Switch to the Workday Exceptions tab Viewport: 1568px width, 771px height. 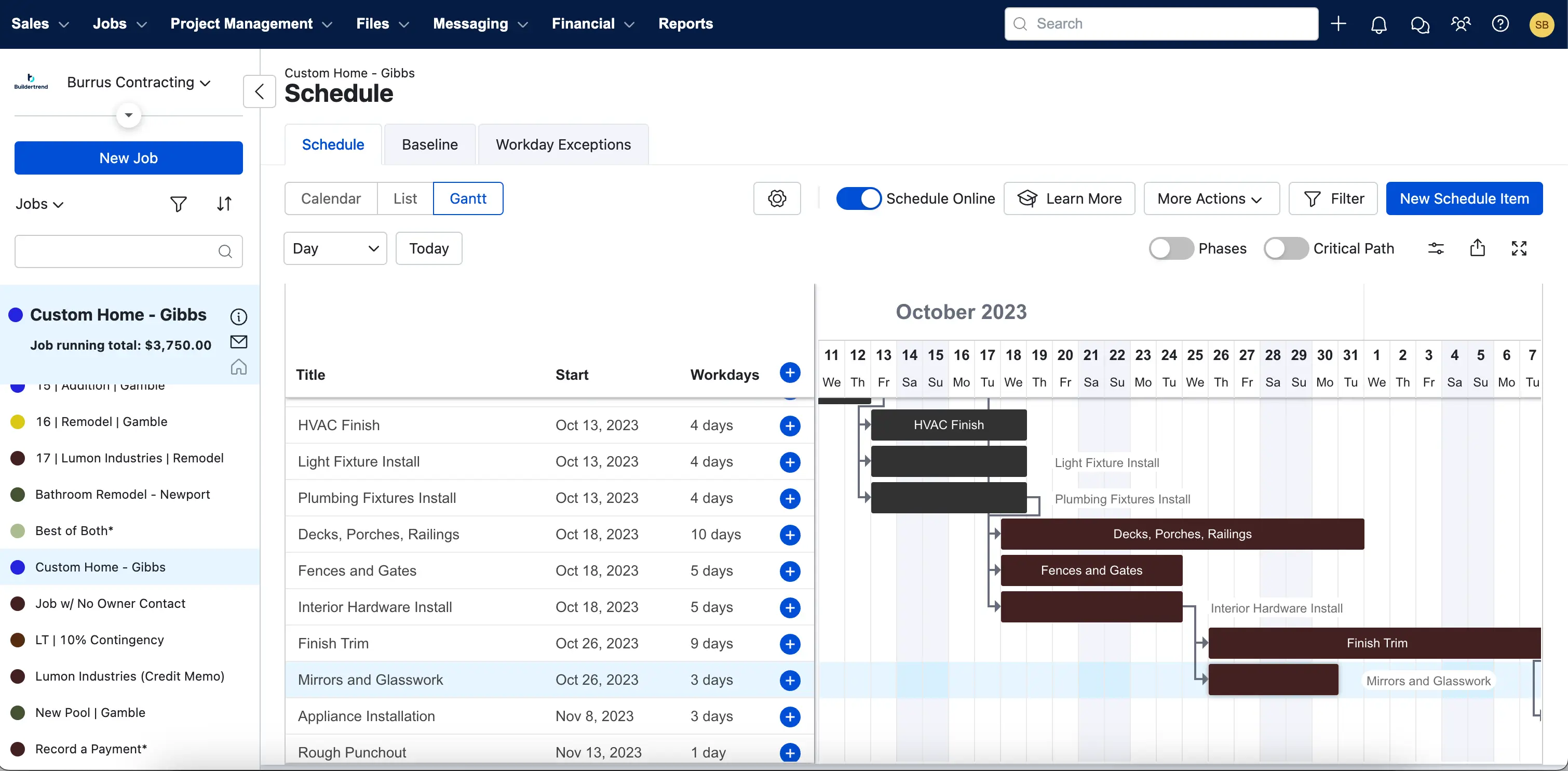pos(563,144)
